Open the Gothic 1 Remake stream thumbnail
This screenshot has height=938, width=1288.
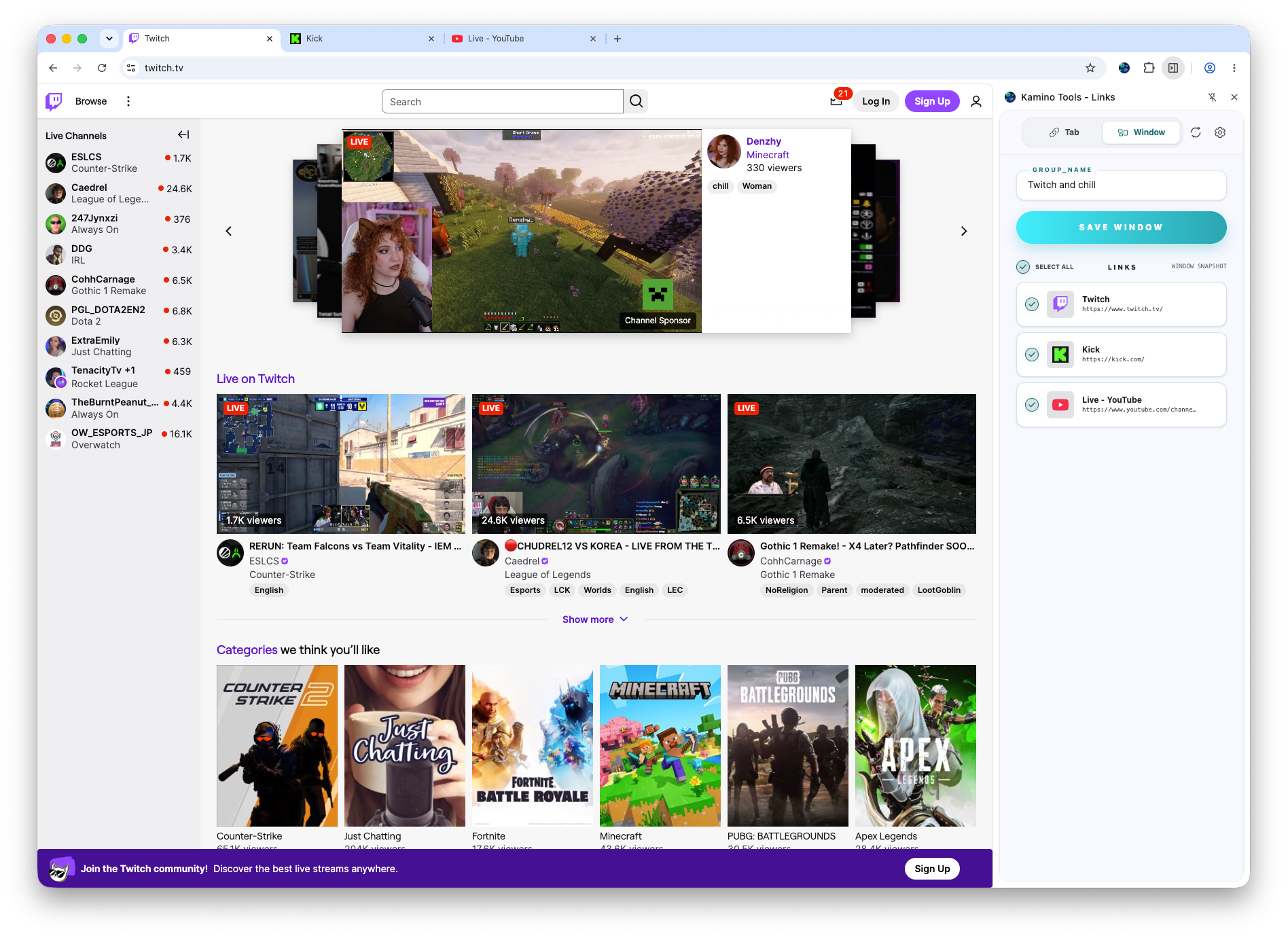pos(852,464)
